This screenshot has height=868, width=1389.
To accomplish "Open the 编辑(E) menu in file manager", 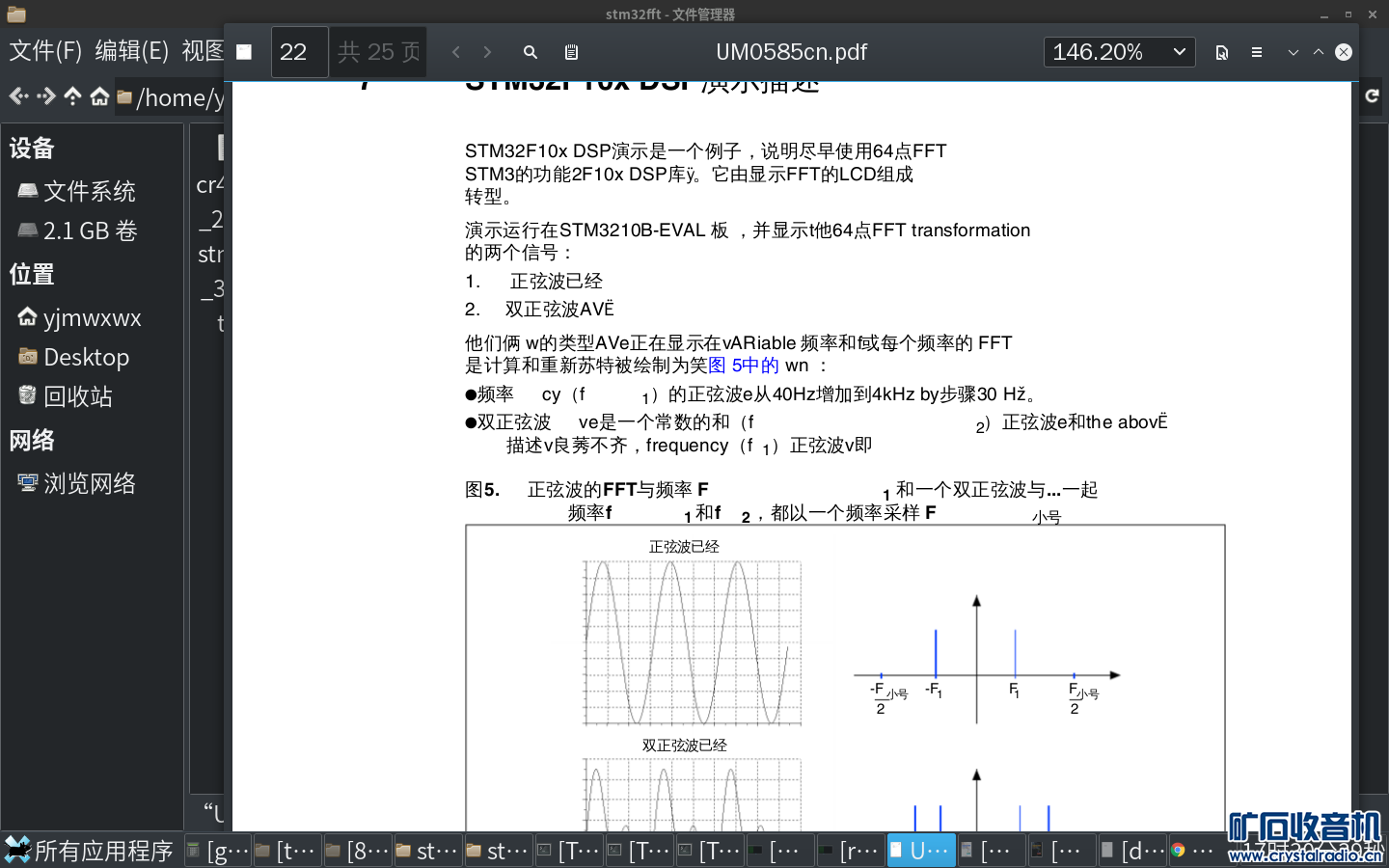I will click(132, 50).
